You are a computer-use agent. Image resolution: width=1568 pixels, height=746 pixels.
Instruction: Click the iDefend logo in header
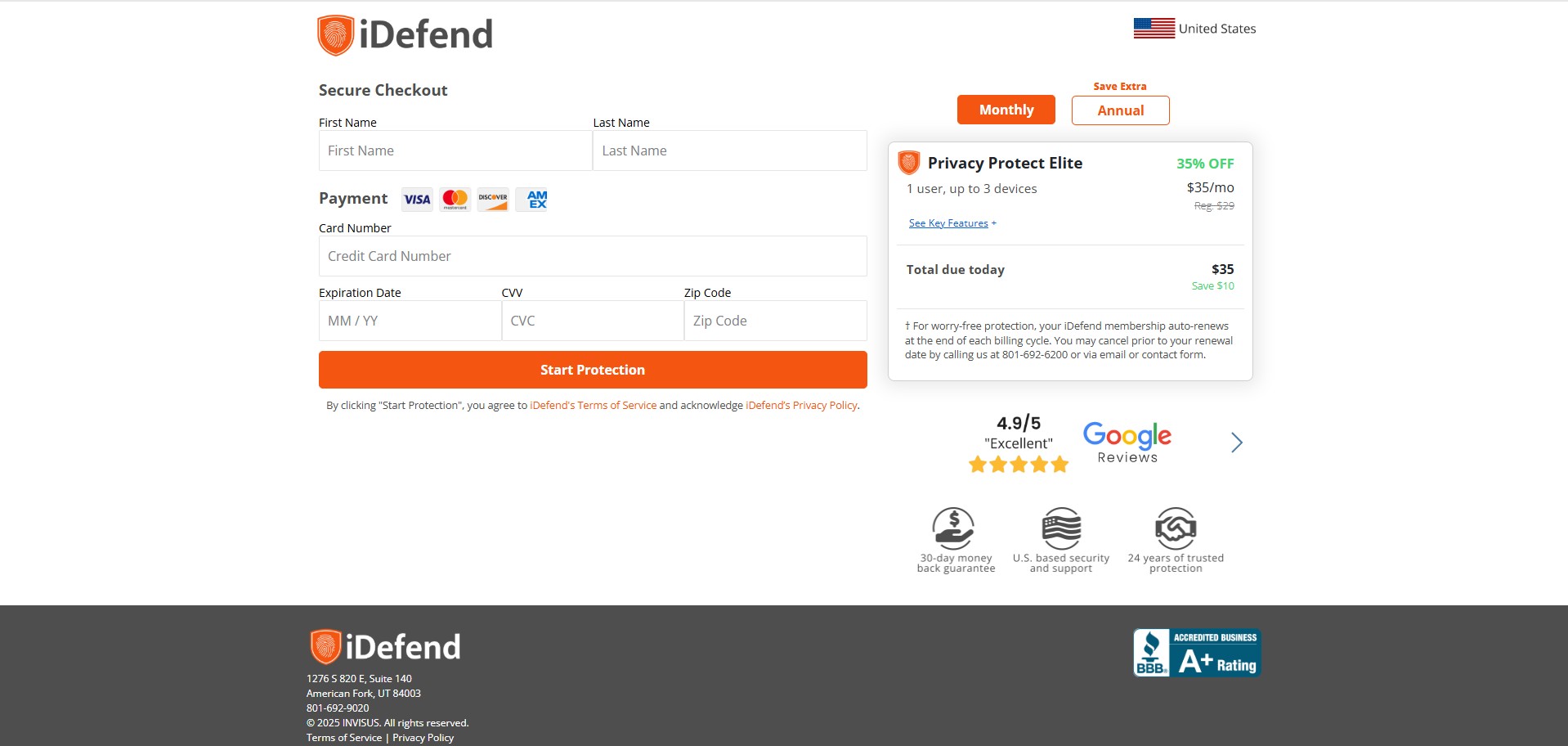tap(405, 35)
